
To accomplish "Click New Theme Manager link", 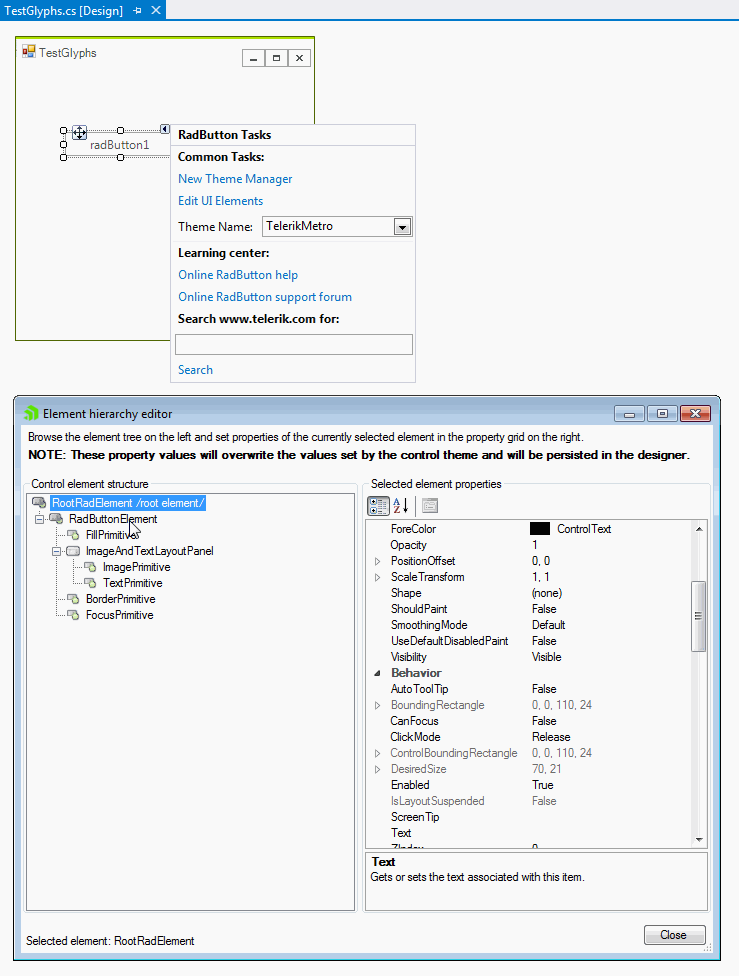I will point(235,179).
